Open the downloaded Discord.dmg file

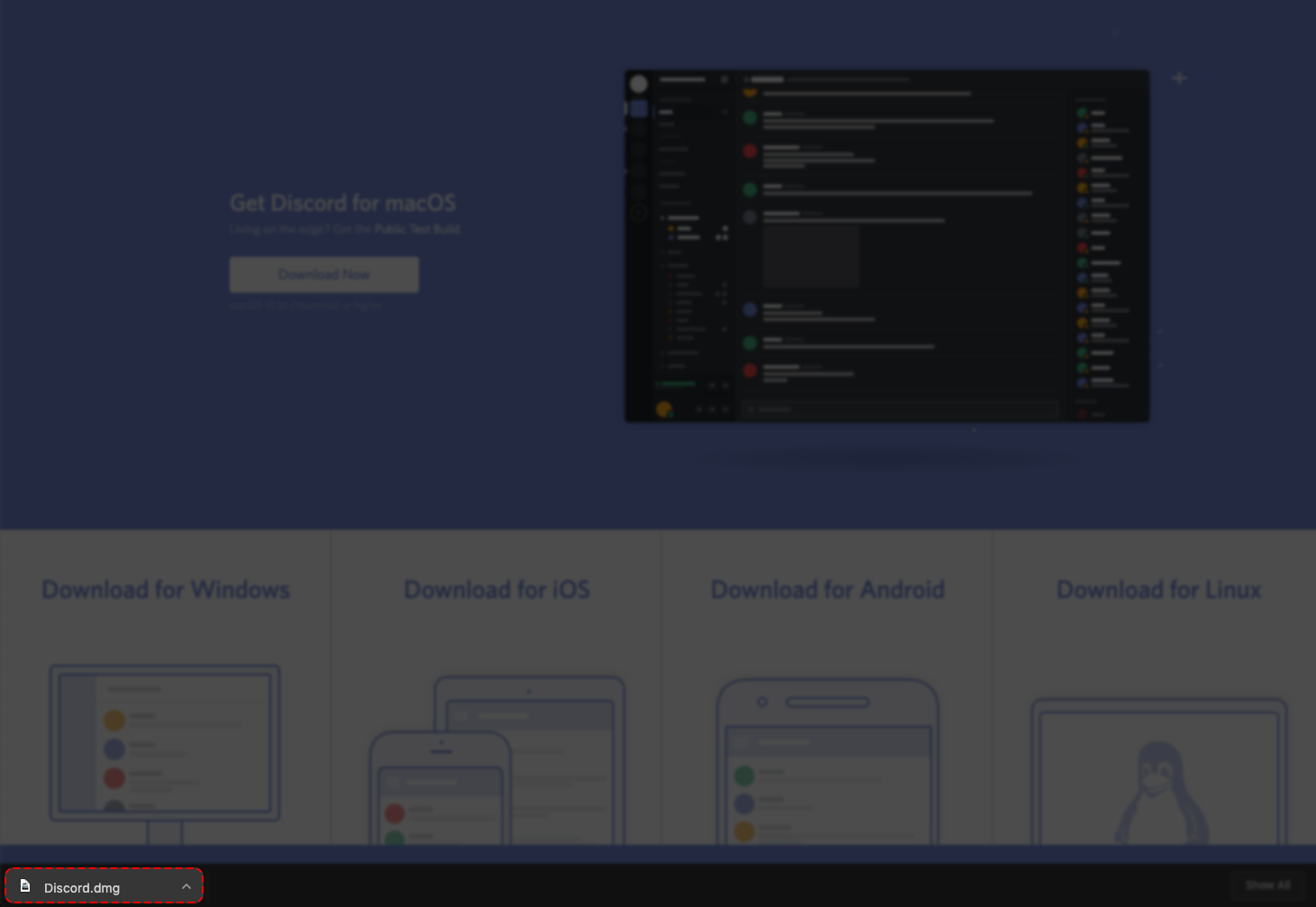click(104, 886)
